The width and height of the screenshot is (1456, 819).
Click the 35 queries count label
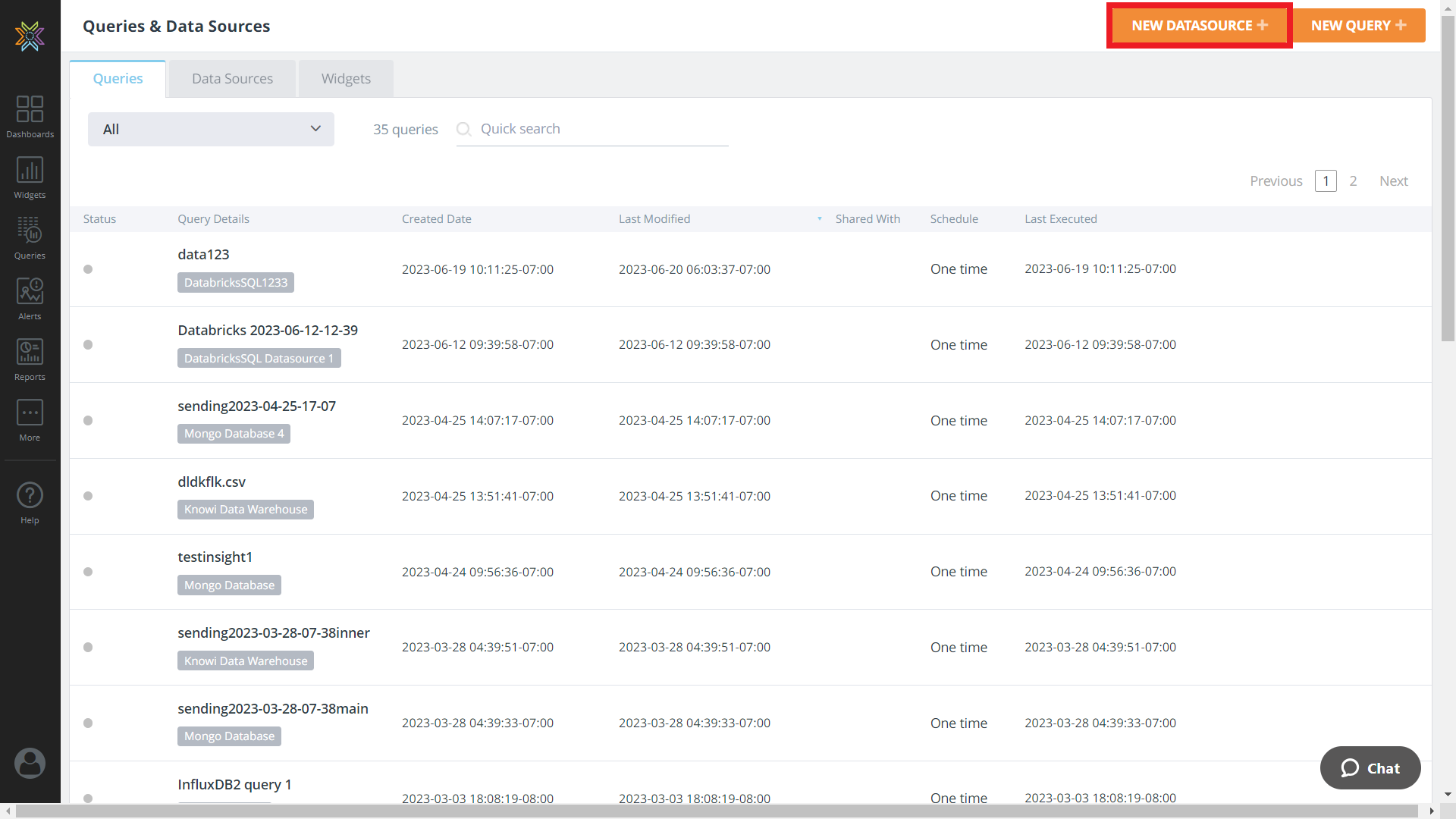406,130
